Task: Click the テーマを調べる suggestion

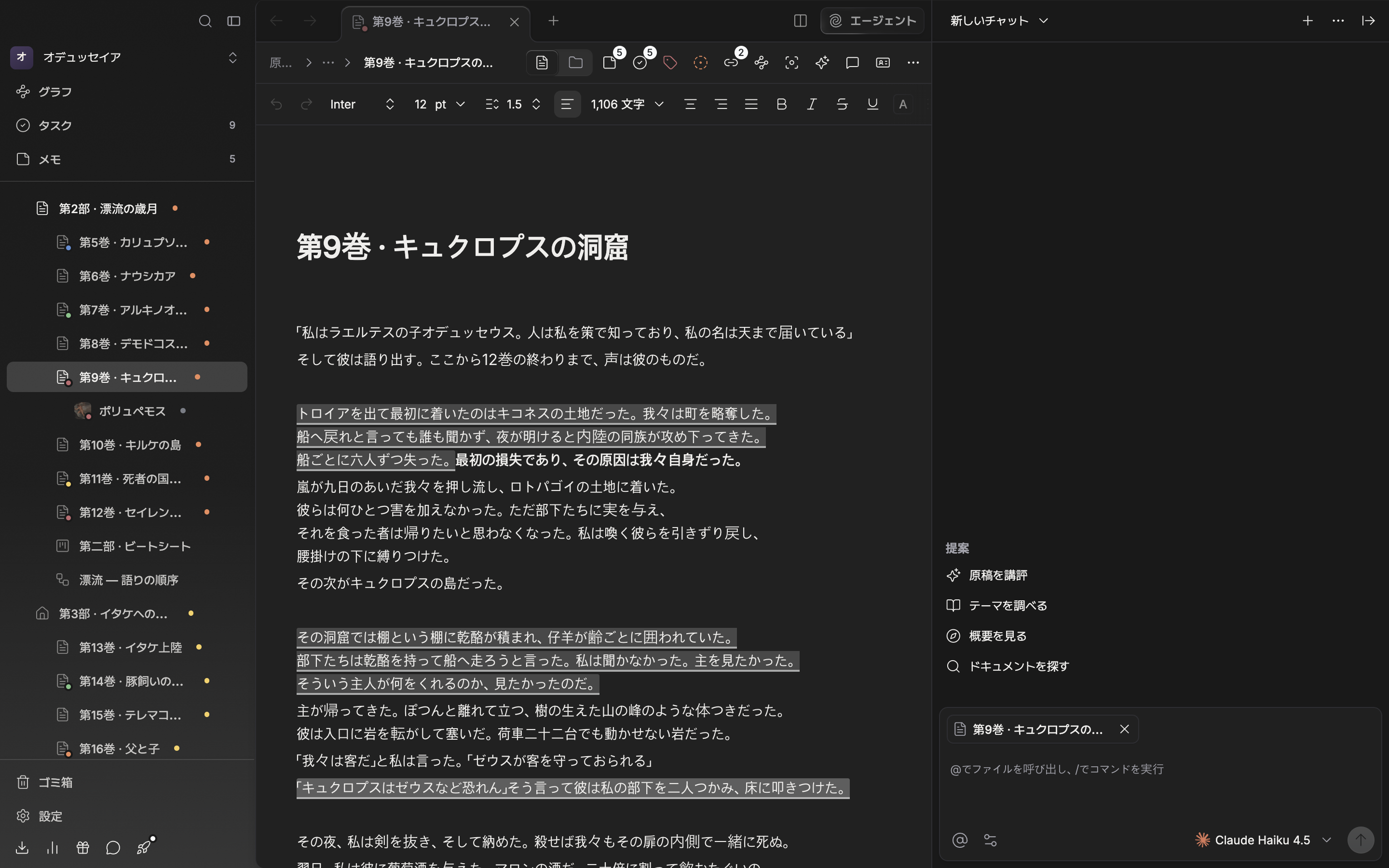Action: point(997,606)
